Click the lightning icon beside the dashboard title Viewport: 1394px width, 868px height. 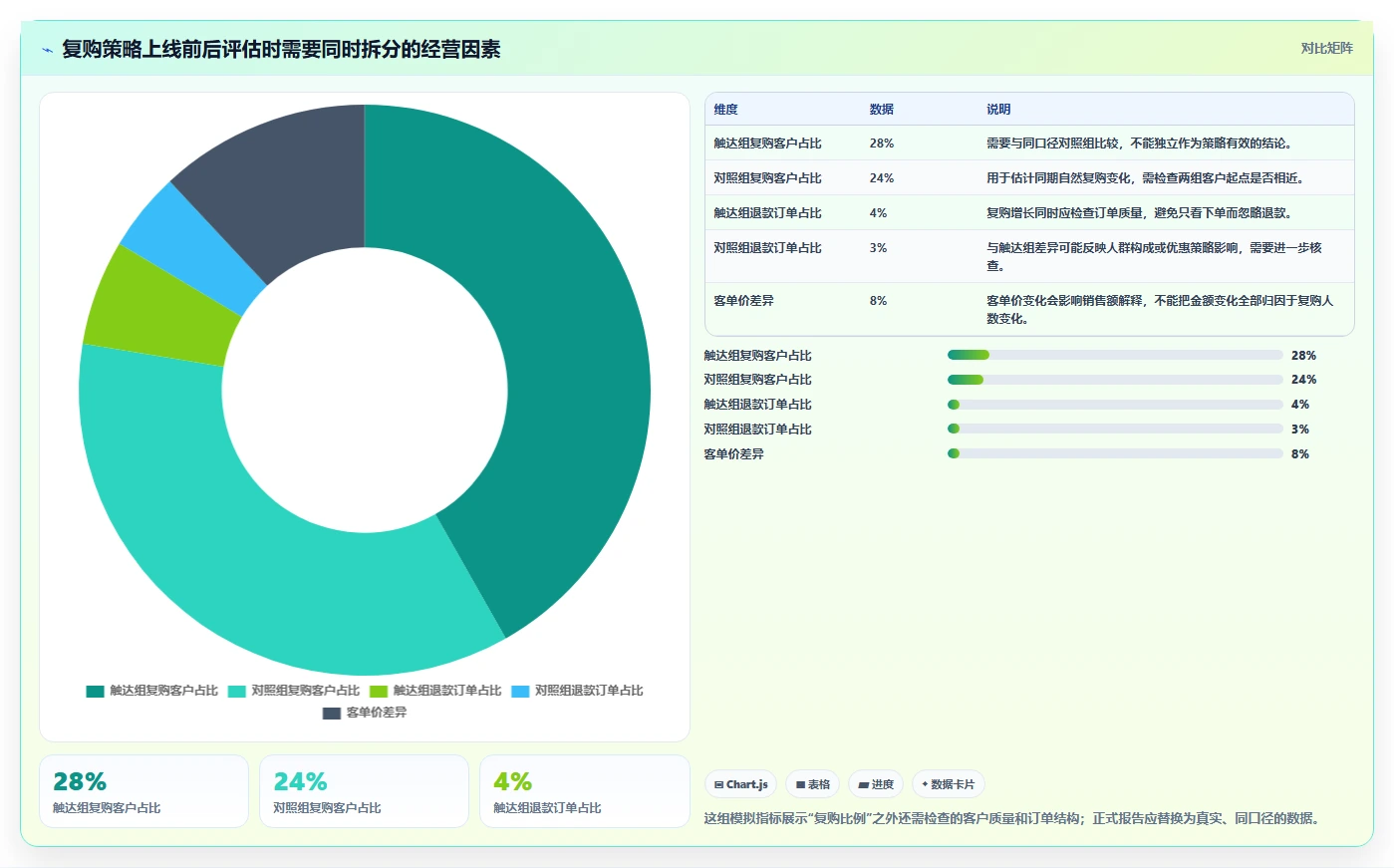click(x=47, y=50)
